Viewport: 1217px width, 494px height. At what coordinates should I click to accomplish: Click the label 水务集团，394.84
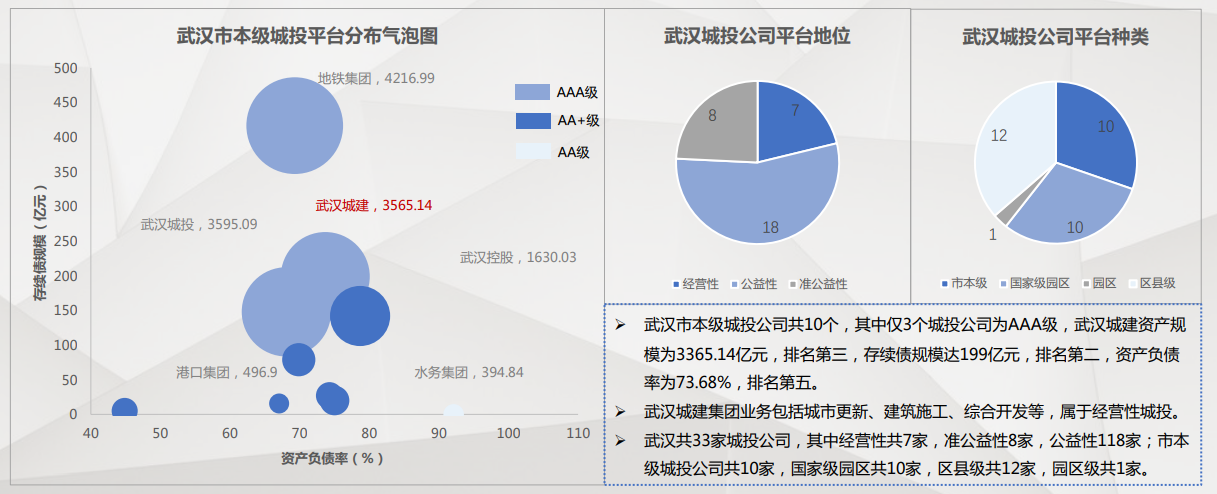pos(469,372)
